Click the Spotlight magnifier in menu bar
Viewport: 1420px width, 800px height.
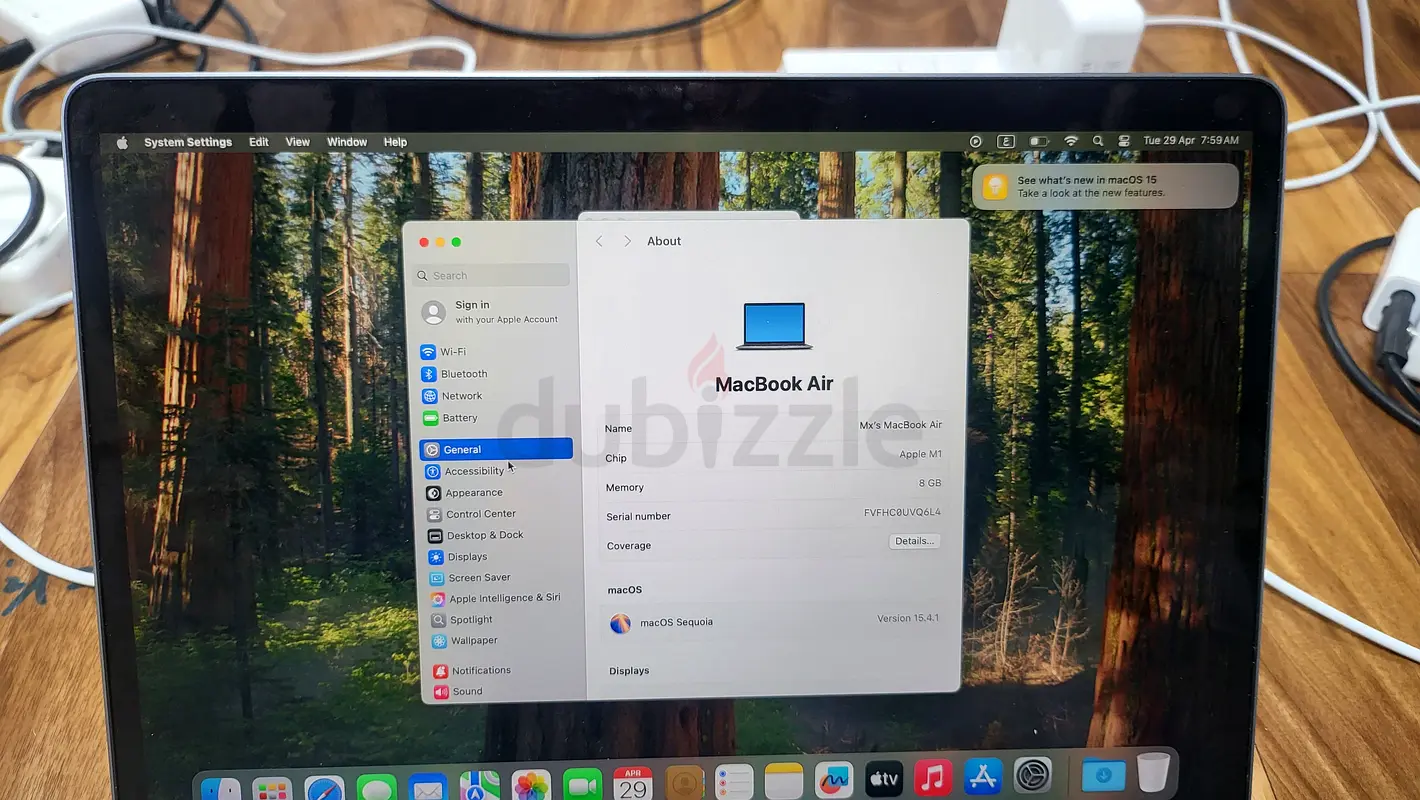pyautogui.click(x=1098, y=141)
